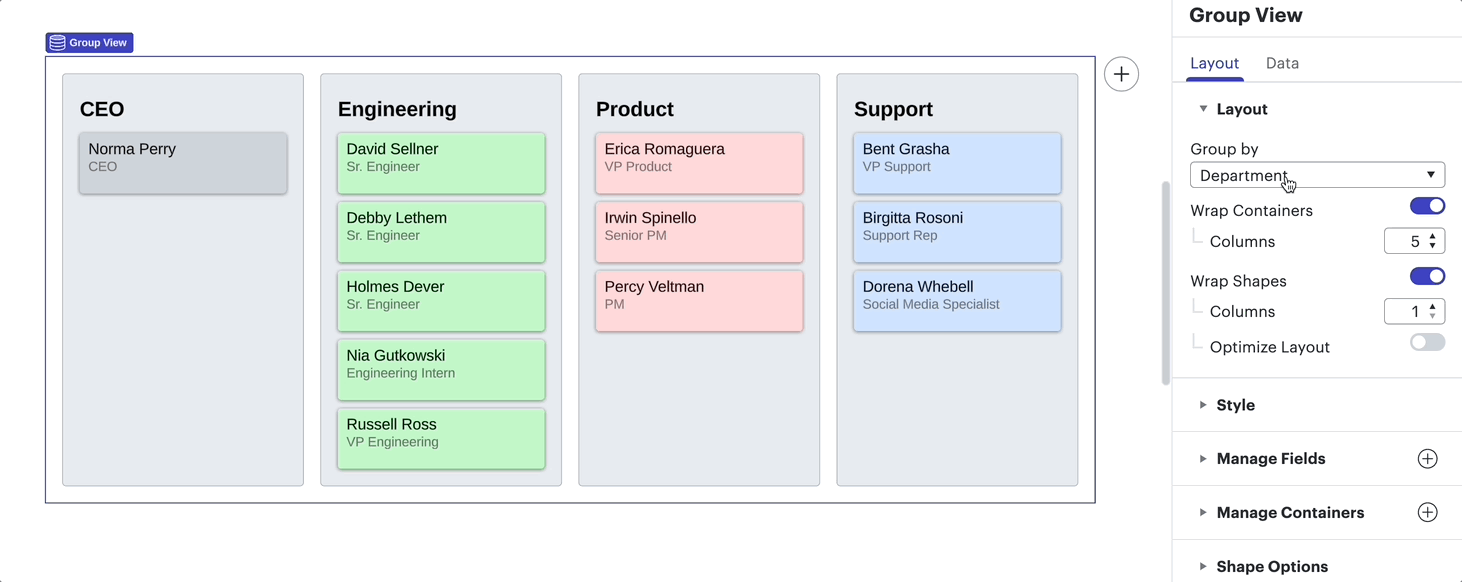This screenshot has width=1462, height=582.
Task: Add a container using the Manage Containers plus icon
Action: 1427,512
